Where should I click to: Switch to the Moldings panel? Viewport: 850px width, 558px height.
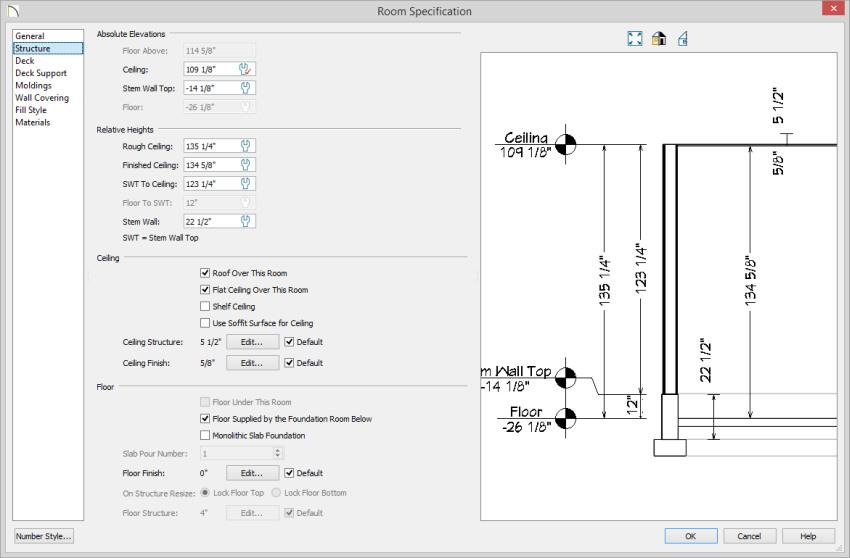(x=33, y=86)
